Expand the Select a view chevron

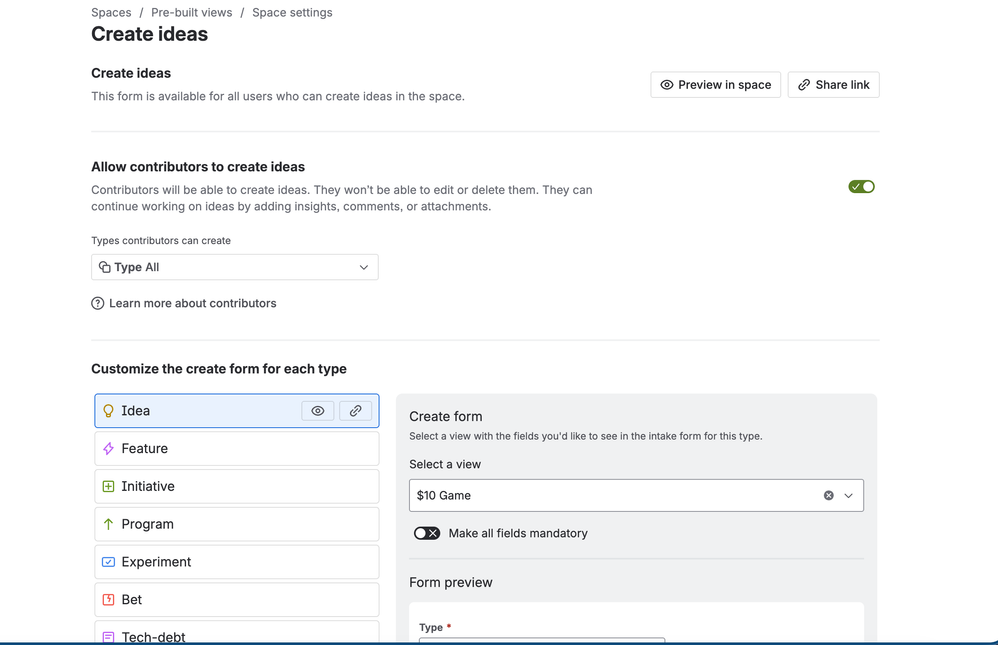point(848,495)
